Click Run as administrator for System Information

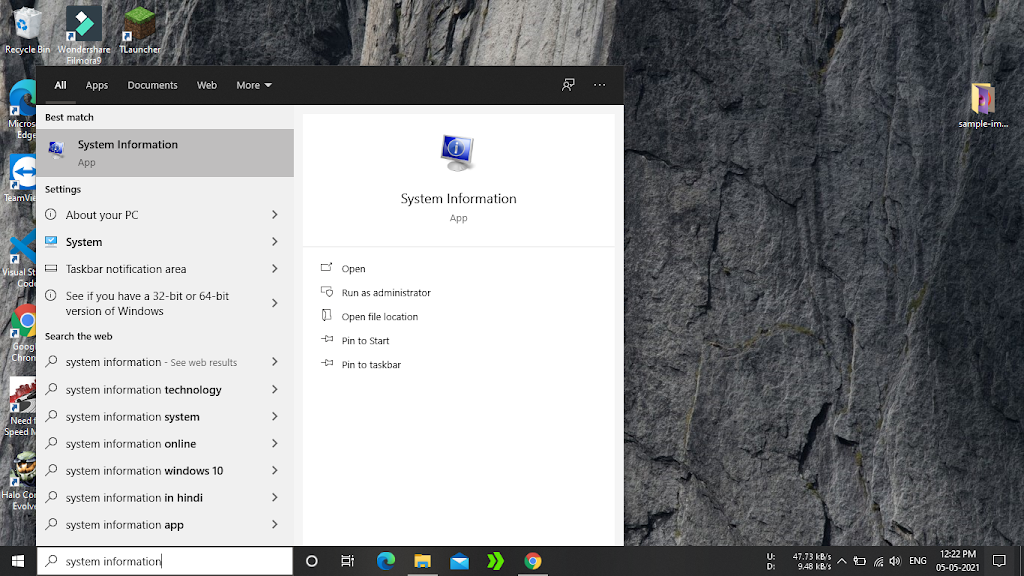coord(385,293)
